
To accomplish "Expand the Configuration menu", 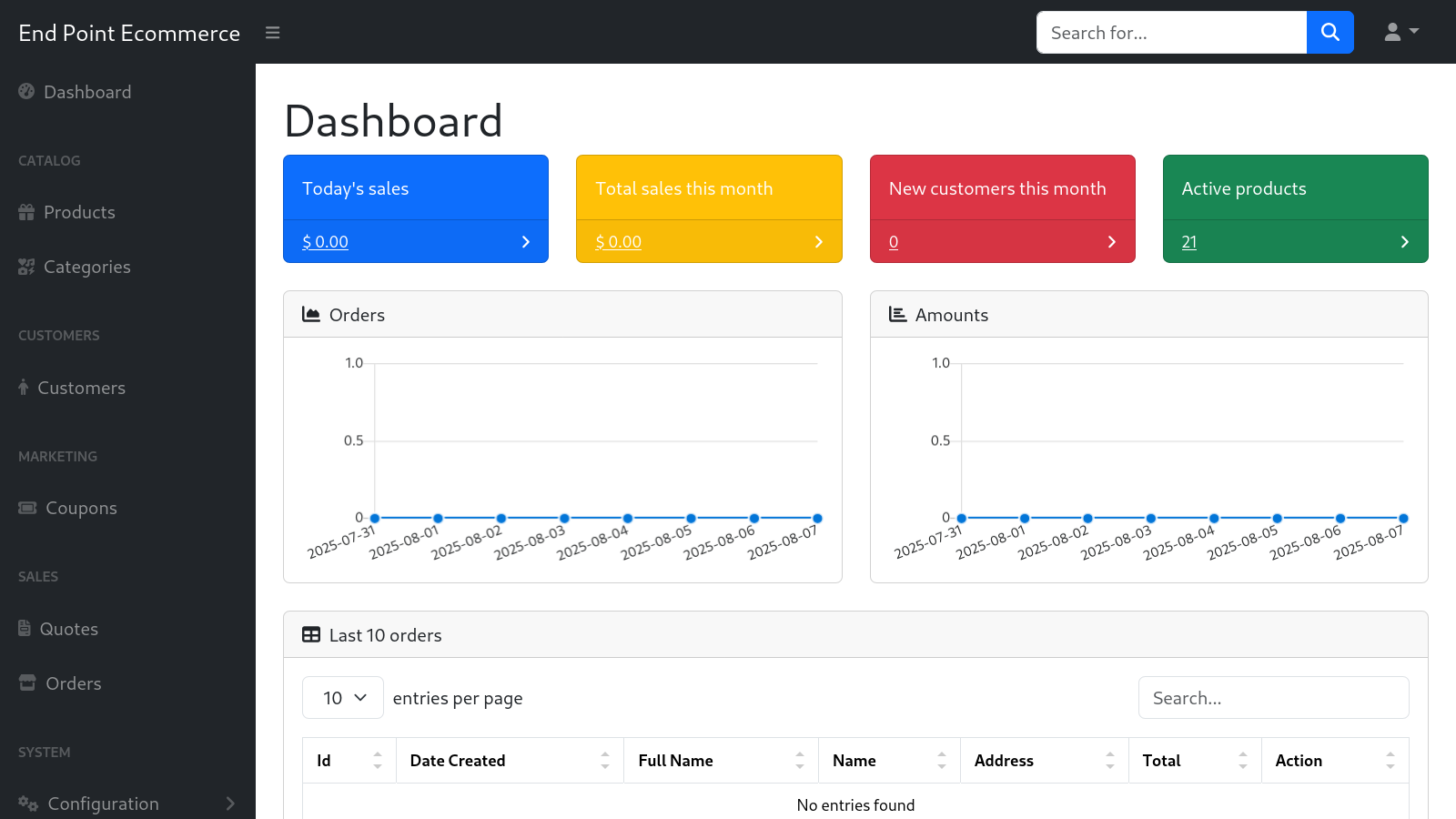I will pyautogui.click(x=103, y=804).
